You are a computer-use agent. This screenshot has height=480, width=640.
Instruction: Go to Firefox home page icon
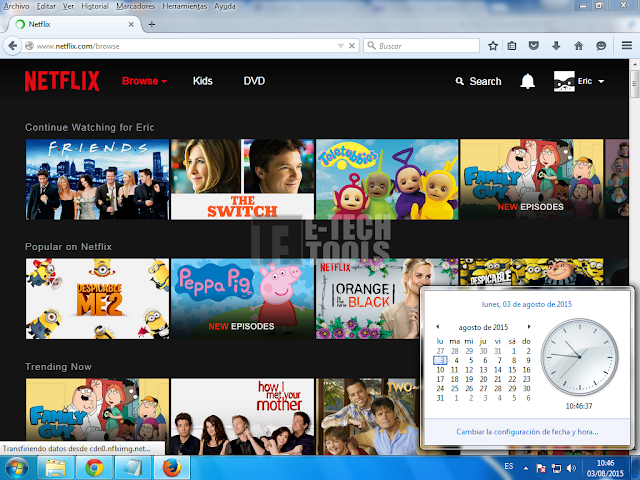point(578,46)
